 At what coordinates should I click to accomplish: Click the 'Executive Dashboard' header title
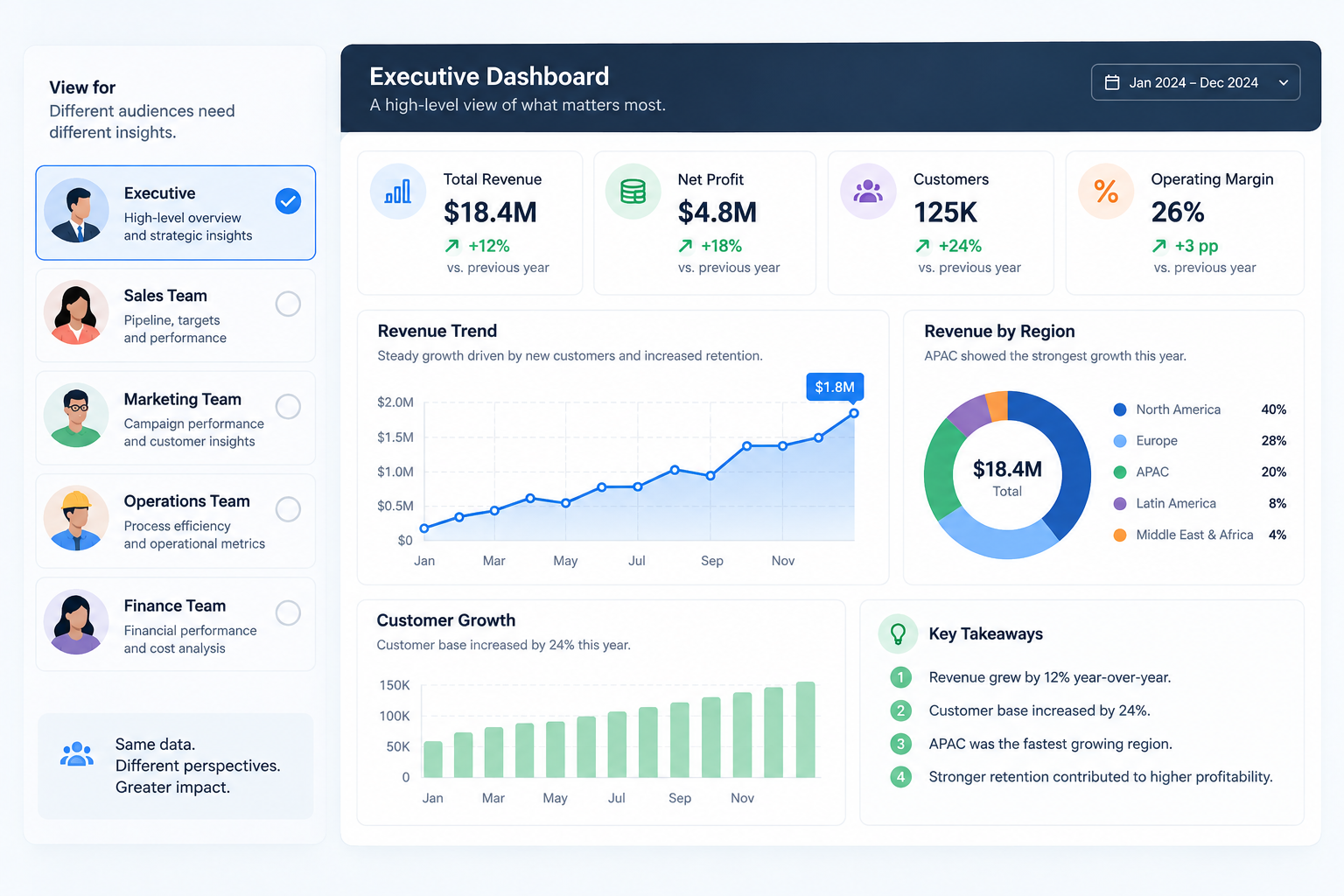[489, 77]
